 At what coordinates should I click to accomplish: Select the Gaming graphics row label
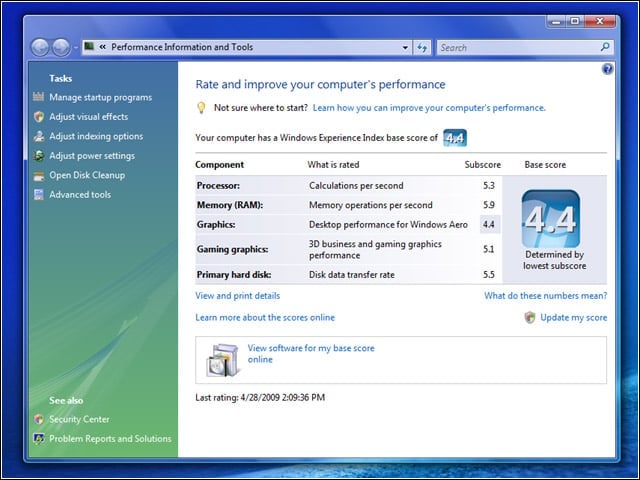click(232, 249)
